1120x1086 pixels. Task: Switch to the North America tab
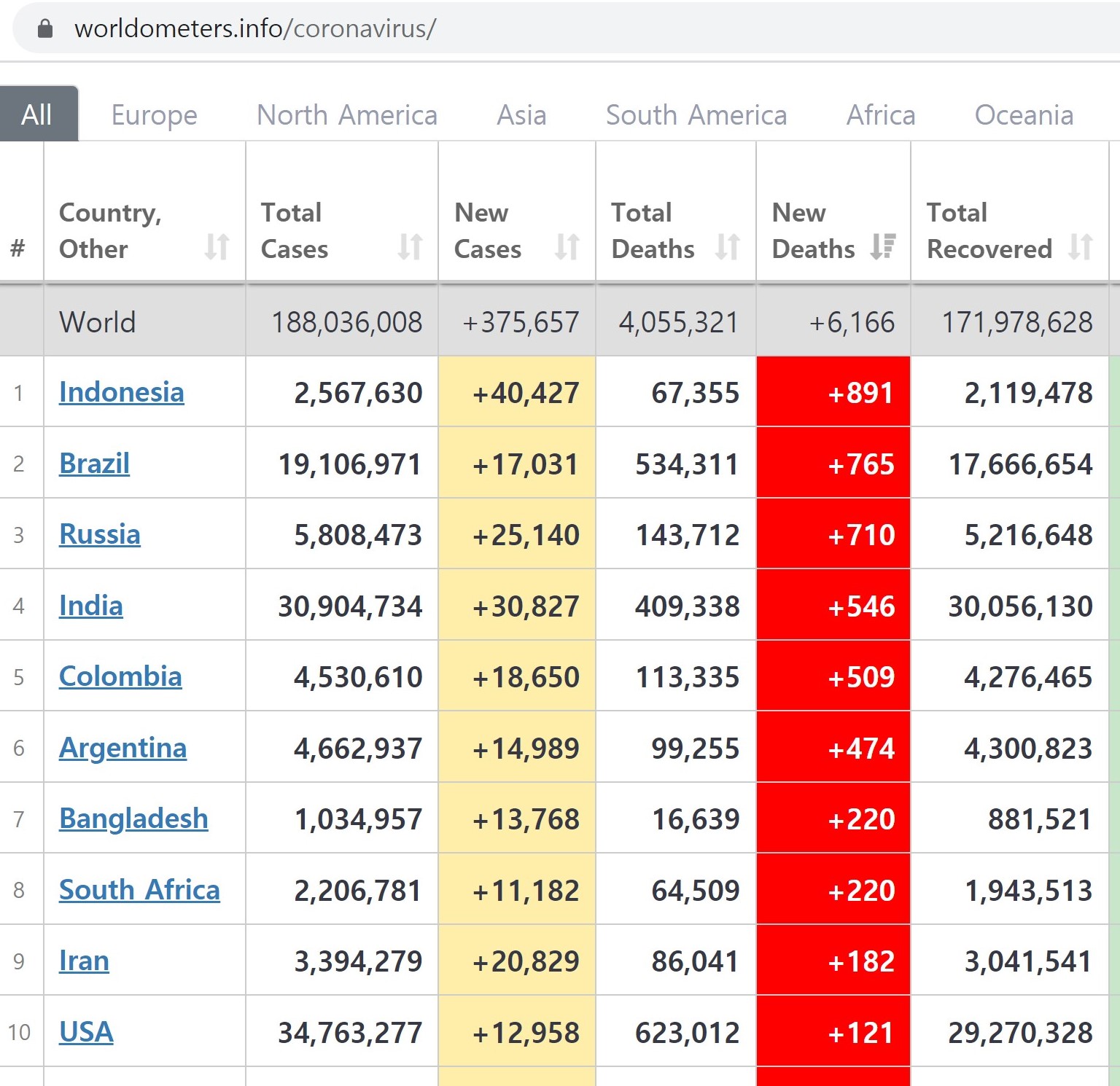pyautogui.click(x=346, y=115)
